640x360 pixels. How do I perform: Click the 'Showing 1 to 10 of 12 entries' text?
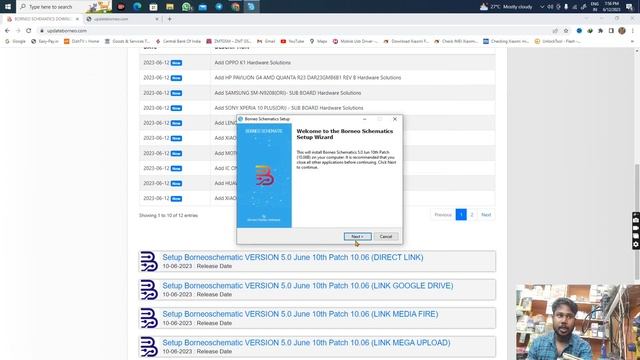pyautogui.click(x=168, y=216)
